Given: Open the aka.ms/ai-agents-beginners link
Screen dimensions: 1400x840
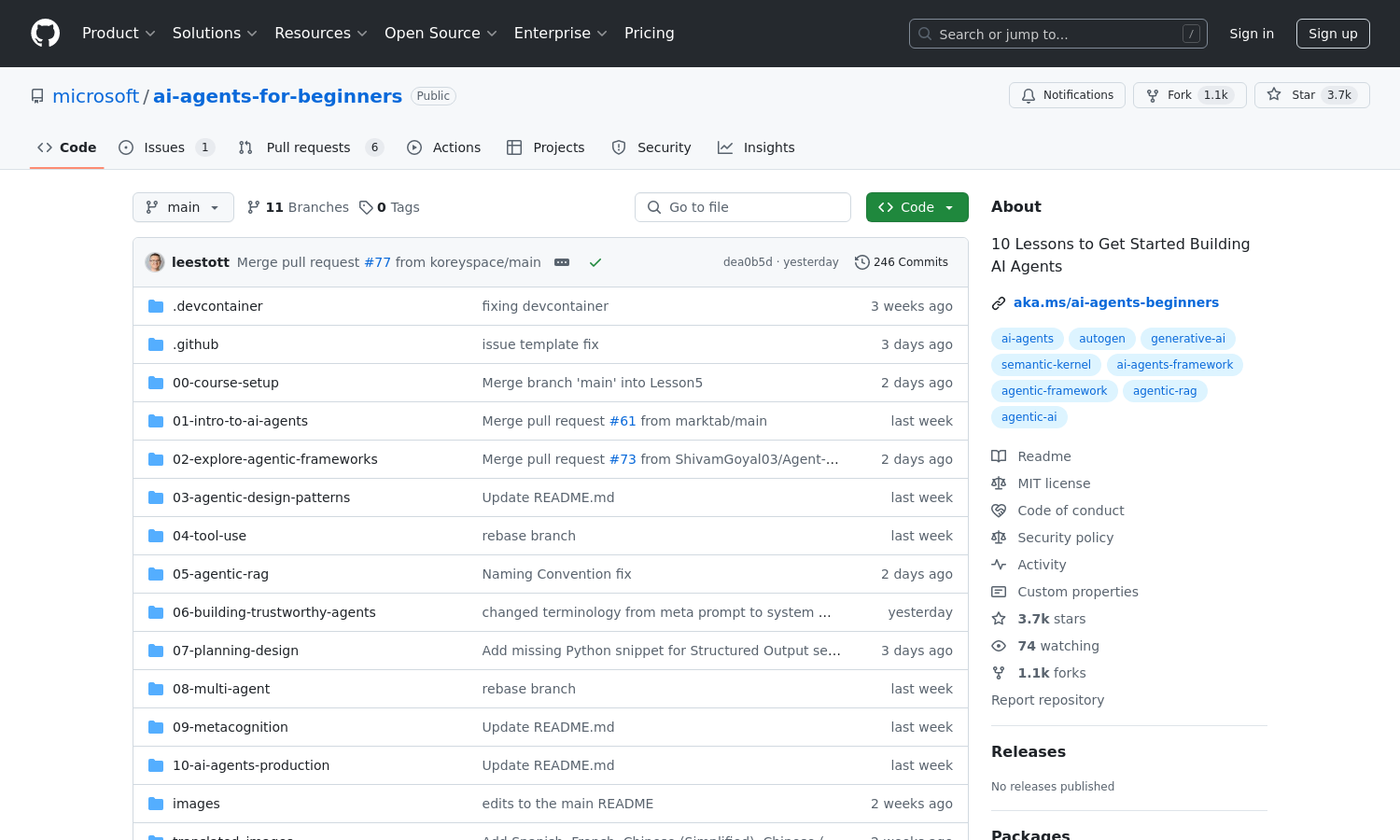Looking at the screenshot, I should point(1115,302).
